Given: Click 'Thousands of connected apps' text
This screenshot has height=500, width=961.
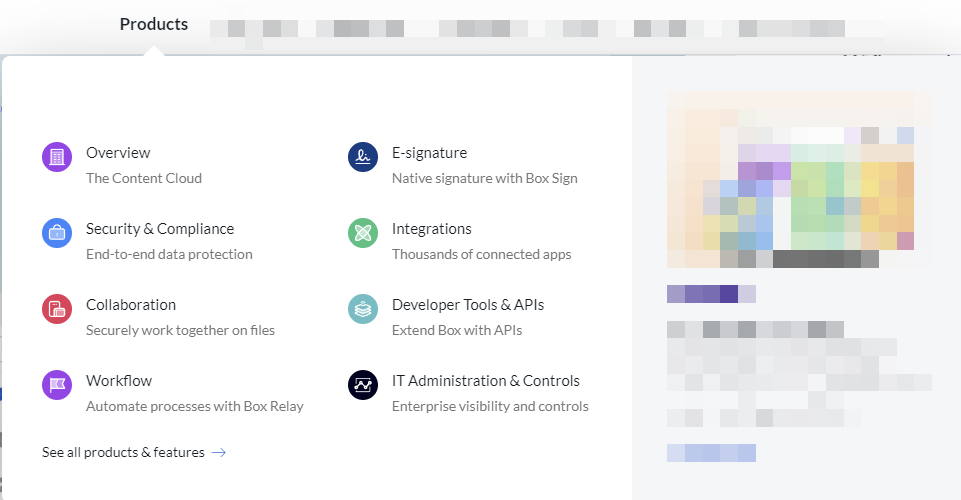Looking at the screenshot, I should coord(482,254).
